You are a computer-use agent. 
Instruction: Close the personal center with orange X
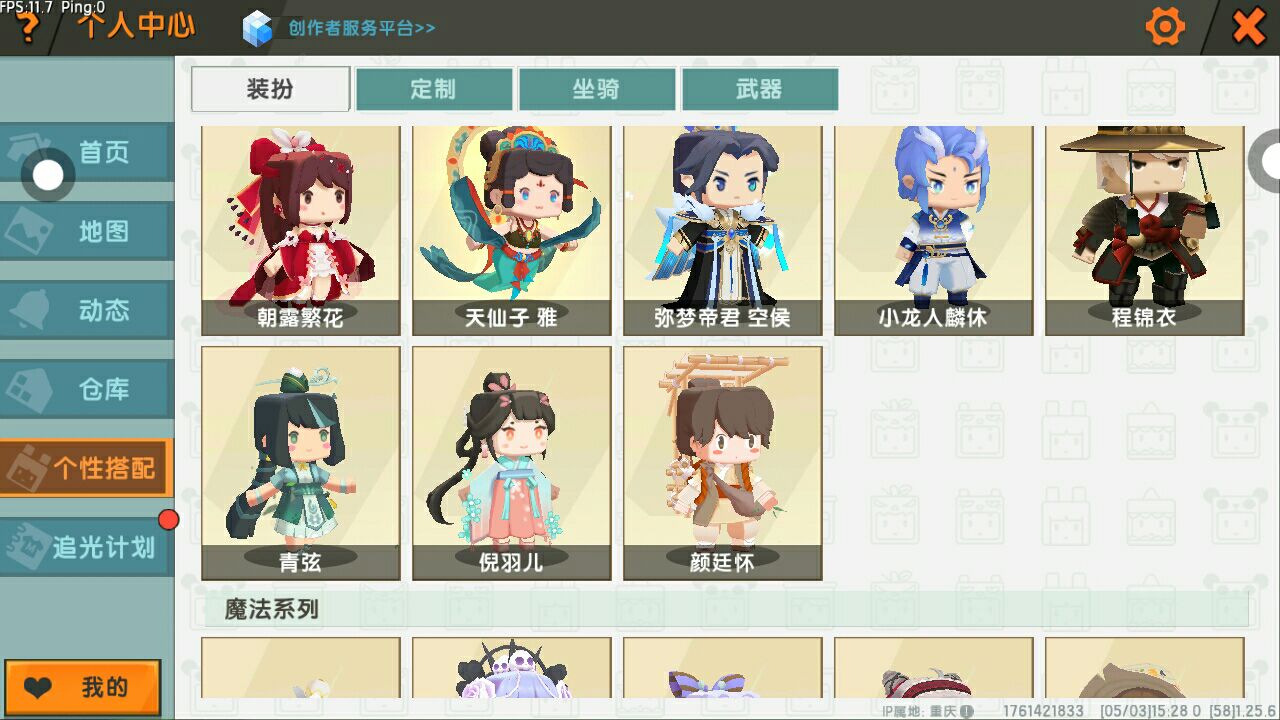[x=1248, y=27]
